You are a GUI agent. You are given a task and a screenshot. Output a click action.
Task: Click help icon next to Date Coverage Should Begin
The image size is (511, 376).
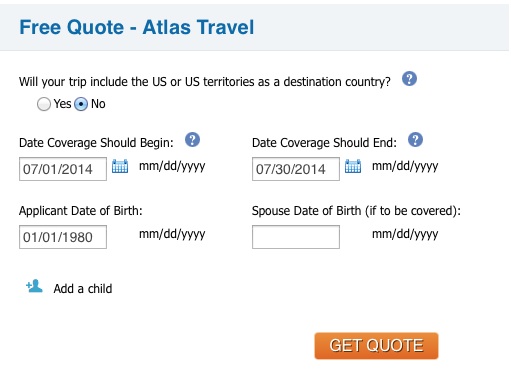pyautogui.click(x=192, y=139)
